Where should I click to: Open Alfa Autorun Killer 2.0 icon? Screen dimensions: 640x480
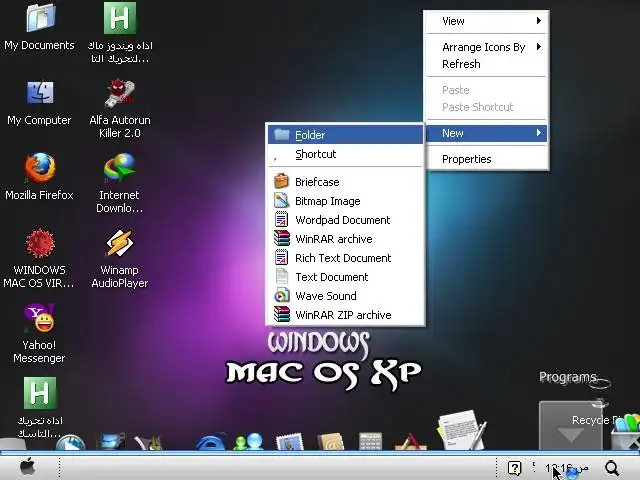pos(120,93)
